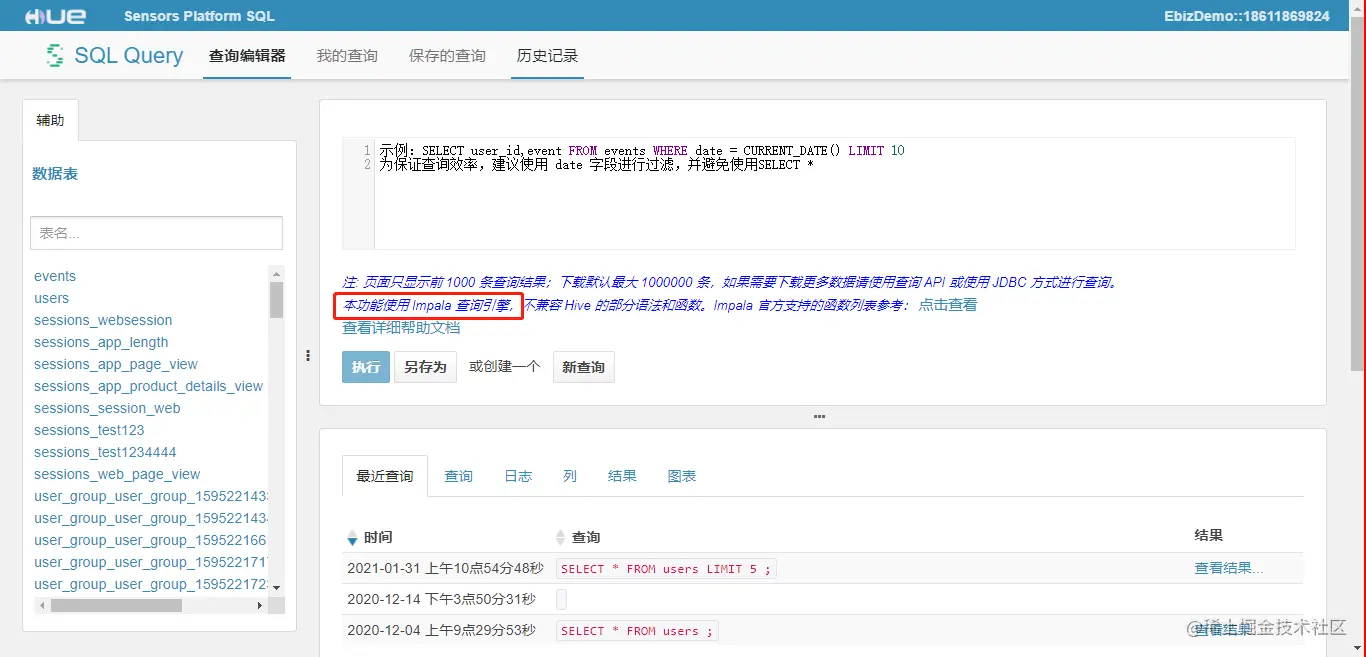
Task: Switch to the 日志 tab
Action: [x=518, y=476]
